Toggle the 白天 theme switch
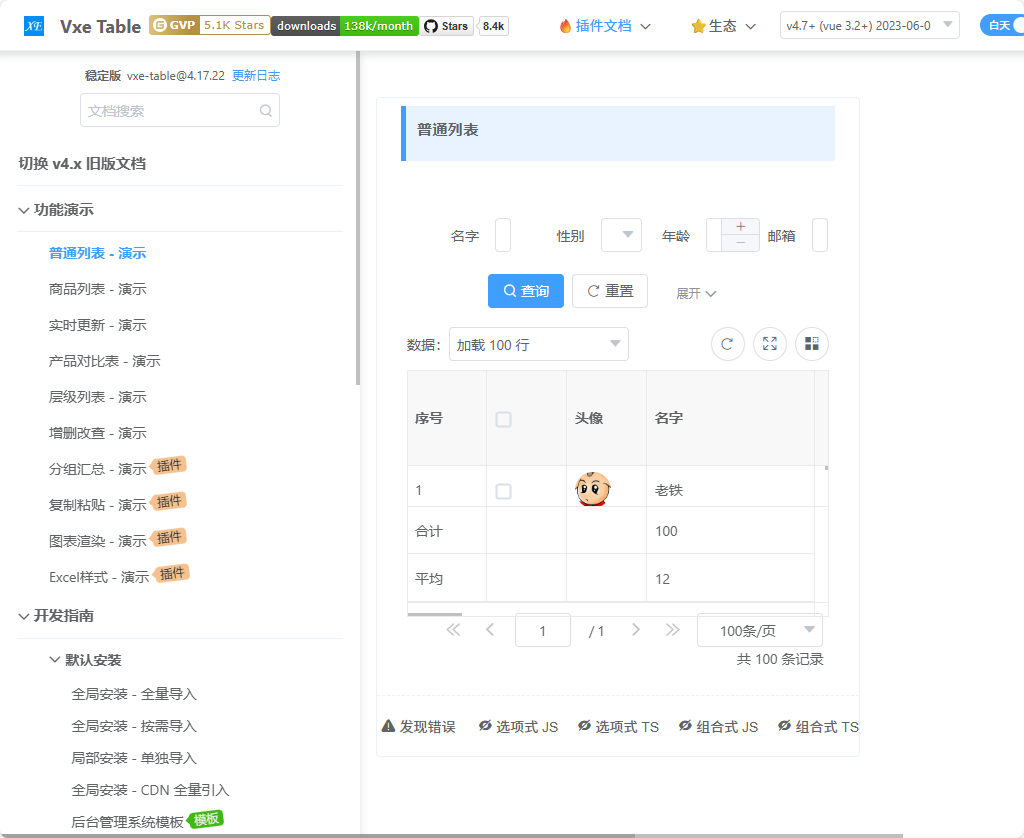 (1001, 26)
